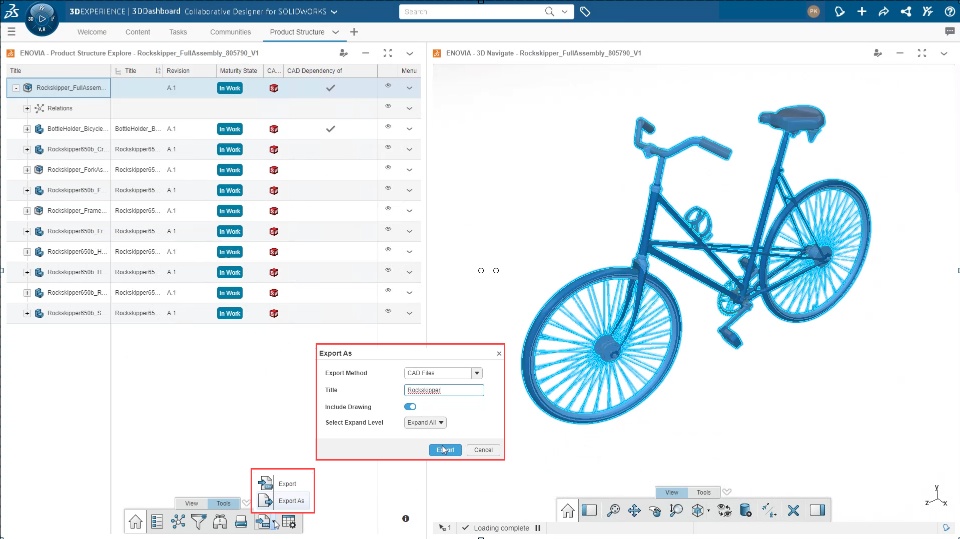Select the pan arrows tool in 3D toolbar

[634, 510]
